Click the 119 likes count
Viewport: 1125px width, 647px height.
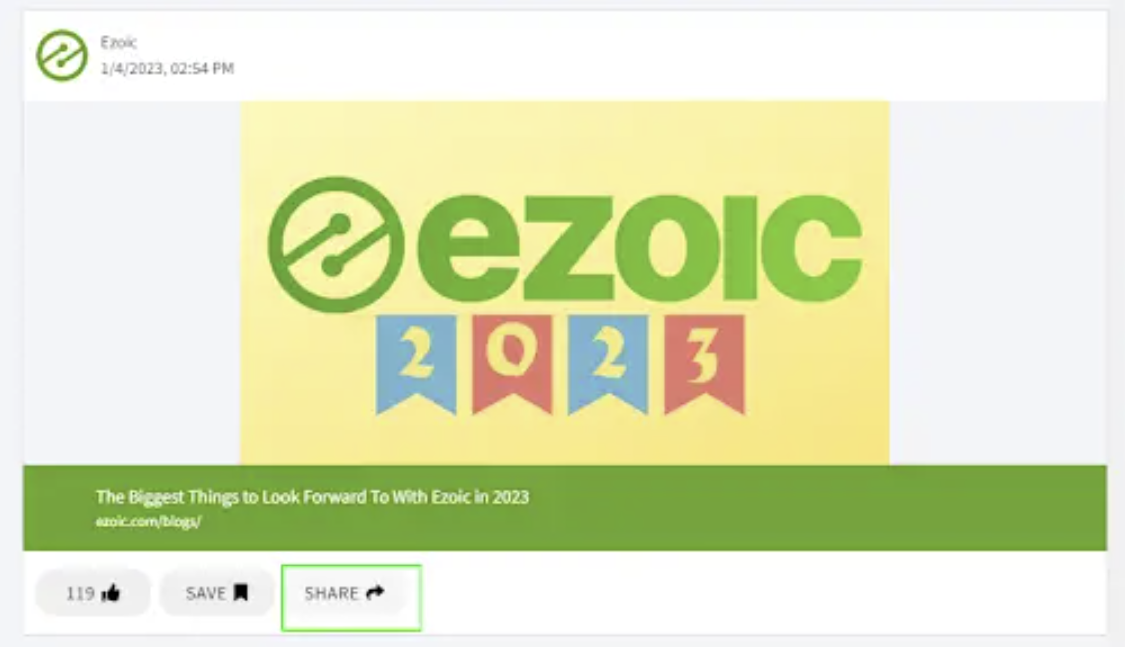(80, 593)
